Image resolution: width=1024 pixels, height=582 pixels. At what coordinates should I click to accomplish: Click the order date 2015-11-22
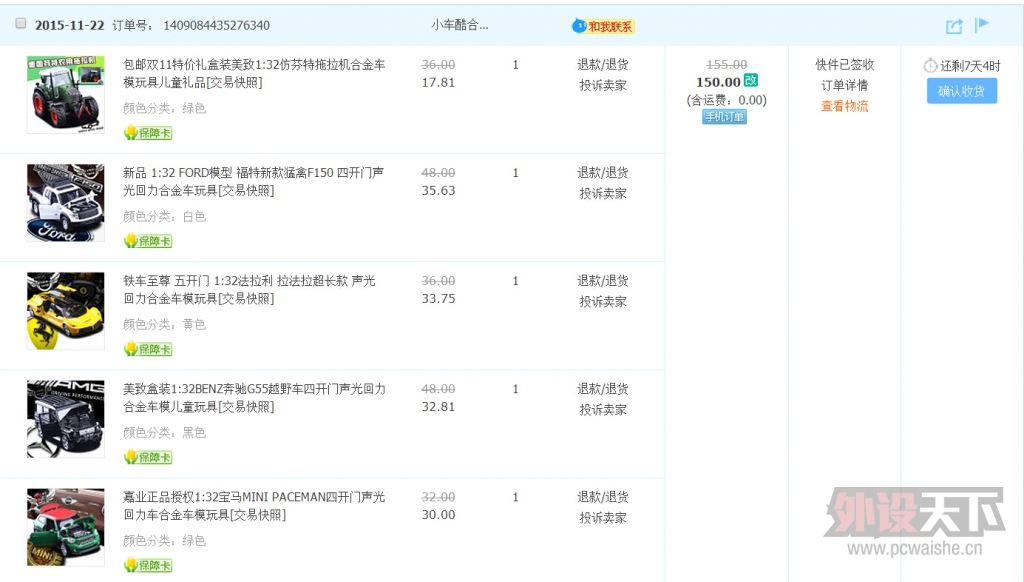pos(69,25)
